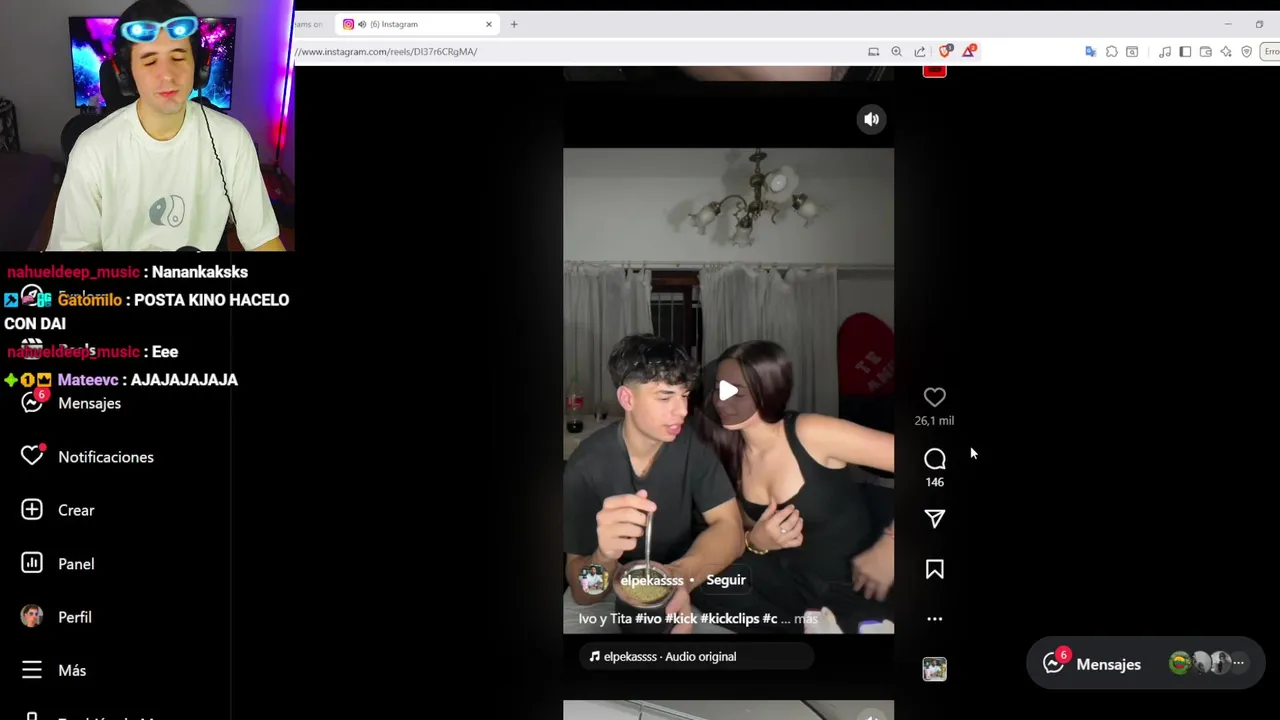The image size is (1280, 720).
Task: Open Brave Rewards triangle icon
Action: pyautogui.click(x=968, y=51)
